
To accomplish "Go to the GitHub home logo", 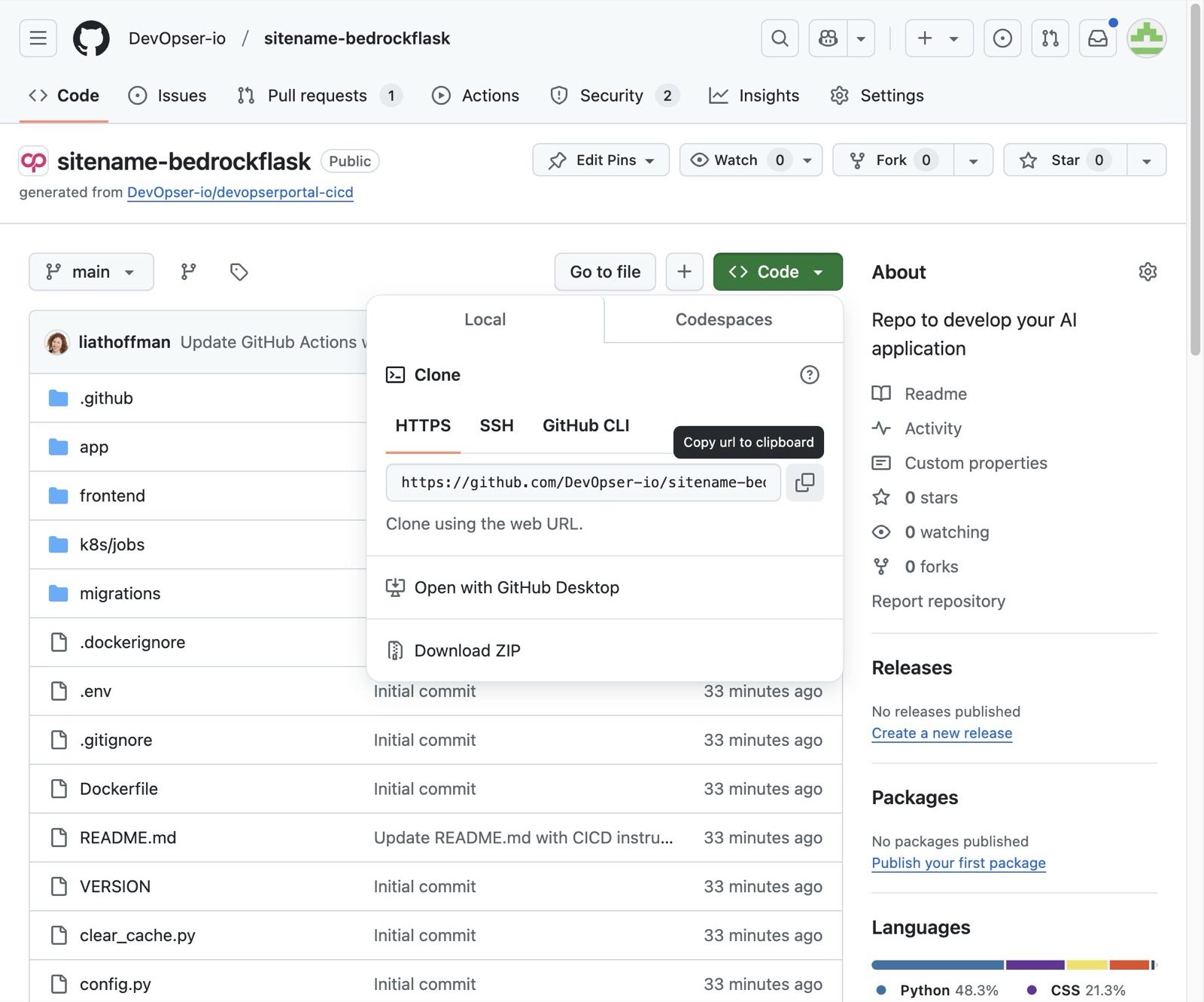I will pyautogui.click(x=91, y=38).
